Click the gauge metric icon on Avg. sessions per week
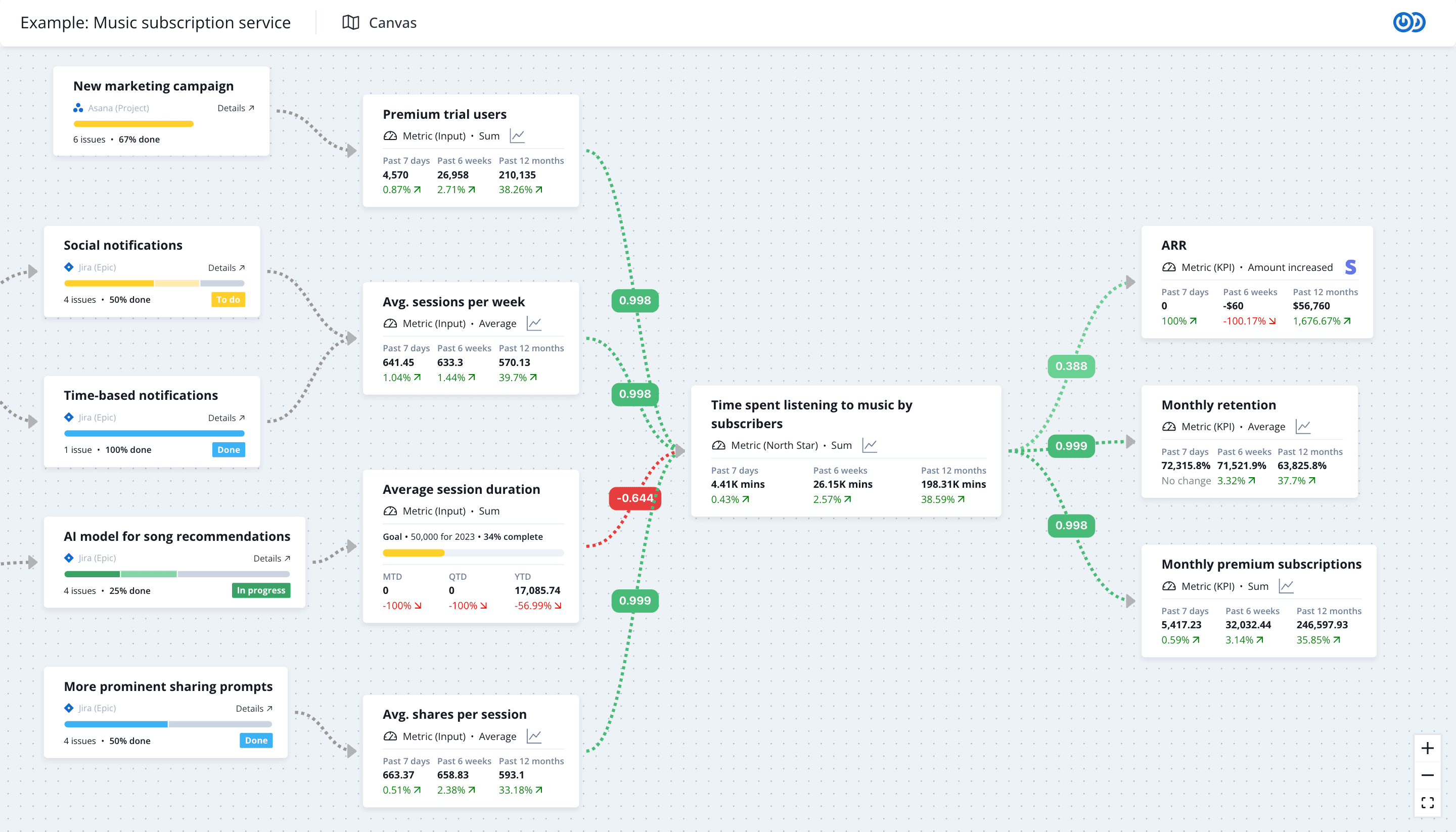The image size is (1456, 832). (391, 323)
